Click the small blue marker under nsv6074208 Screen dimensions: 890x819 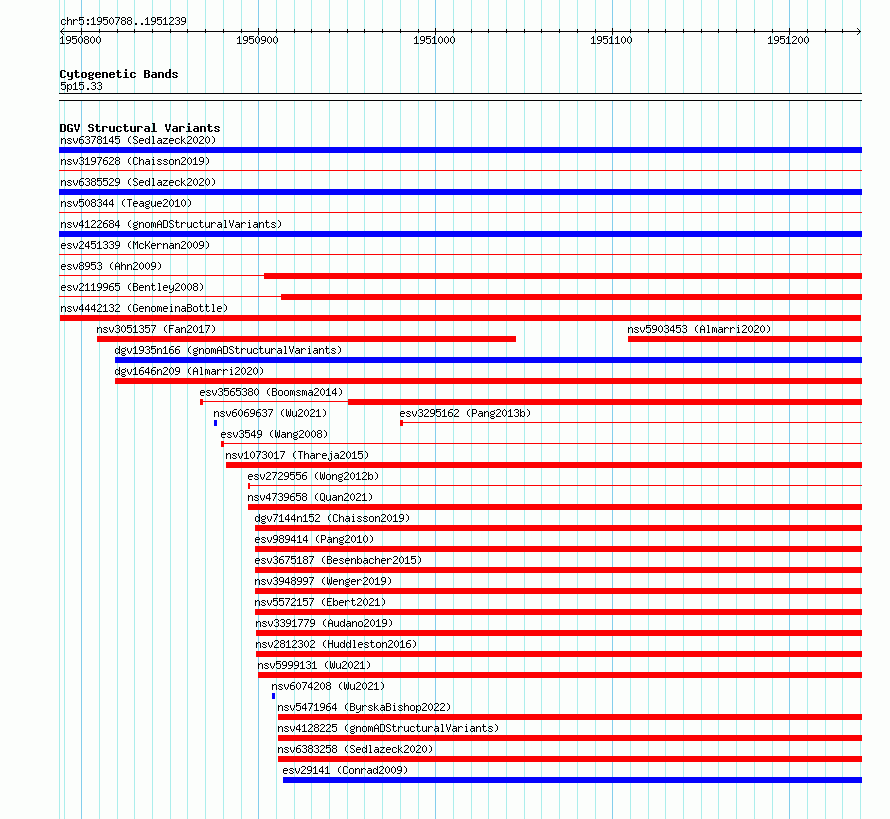[273, 696]
